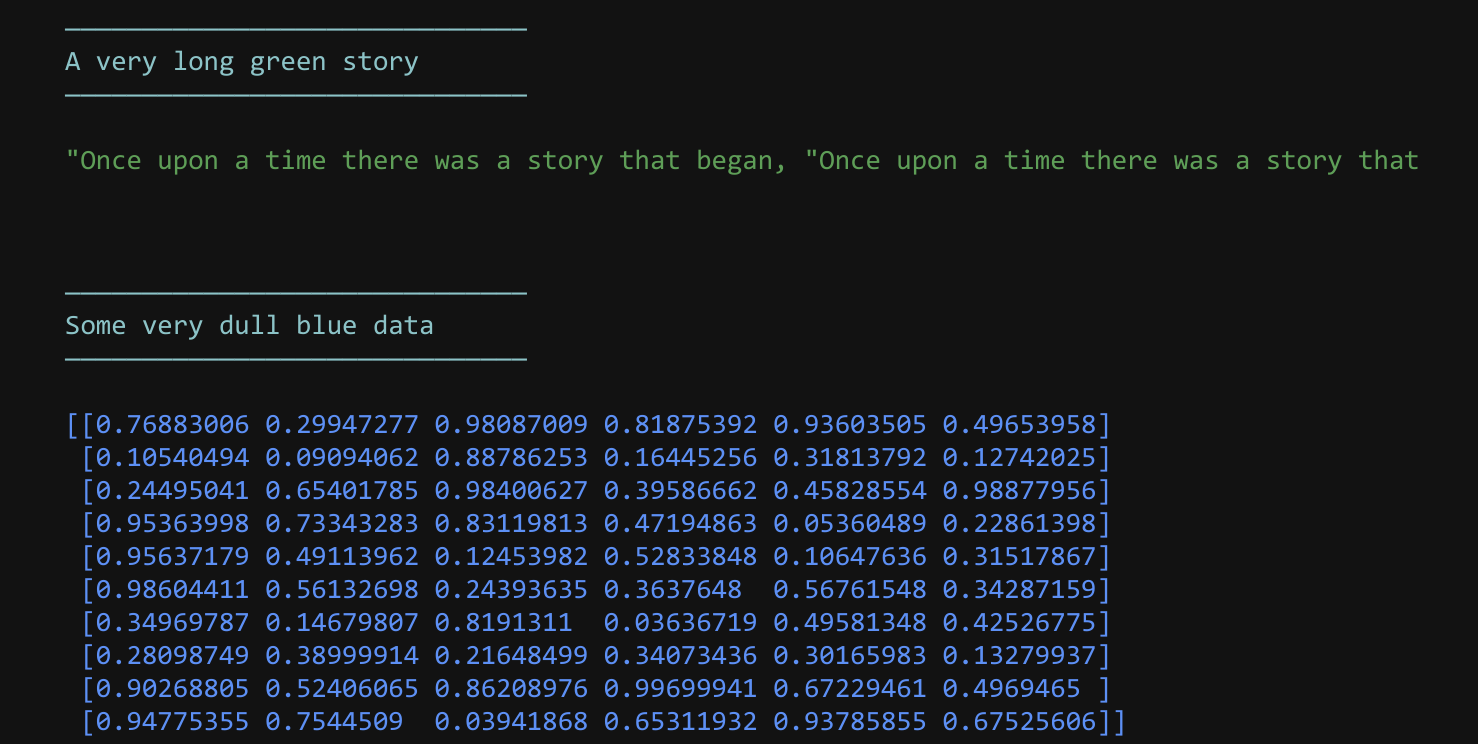The width and height of the screenshot is (1478, 744).
Task: Click the word 'began' in the story
Action: (734, 161)
